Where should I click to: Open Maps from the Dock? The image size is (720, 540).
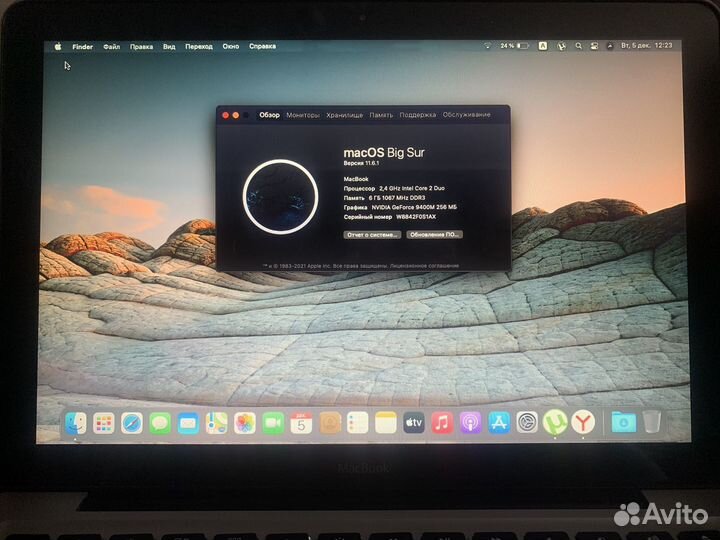[216, 423]
